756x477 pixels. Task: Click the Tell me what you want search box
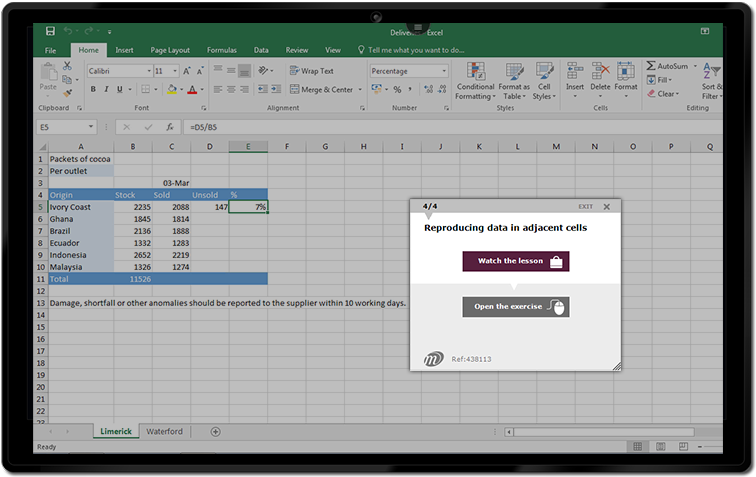click(411, 50)
